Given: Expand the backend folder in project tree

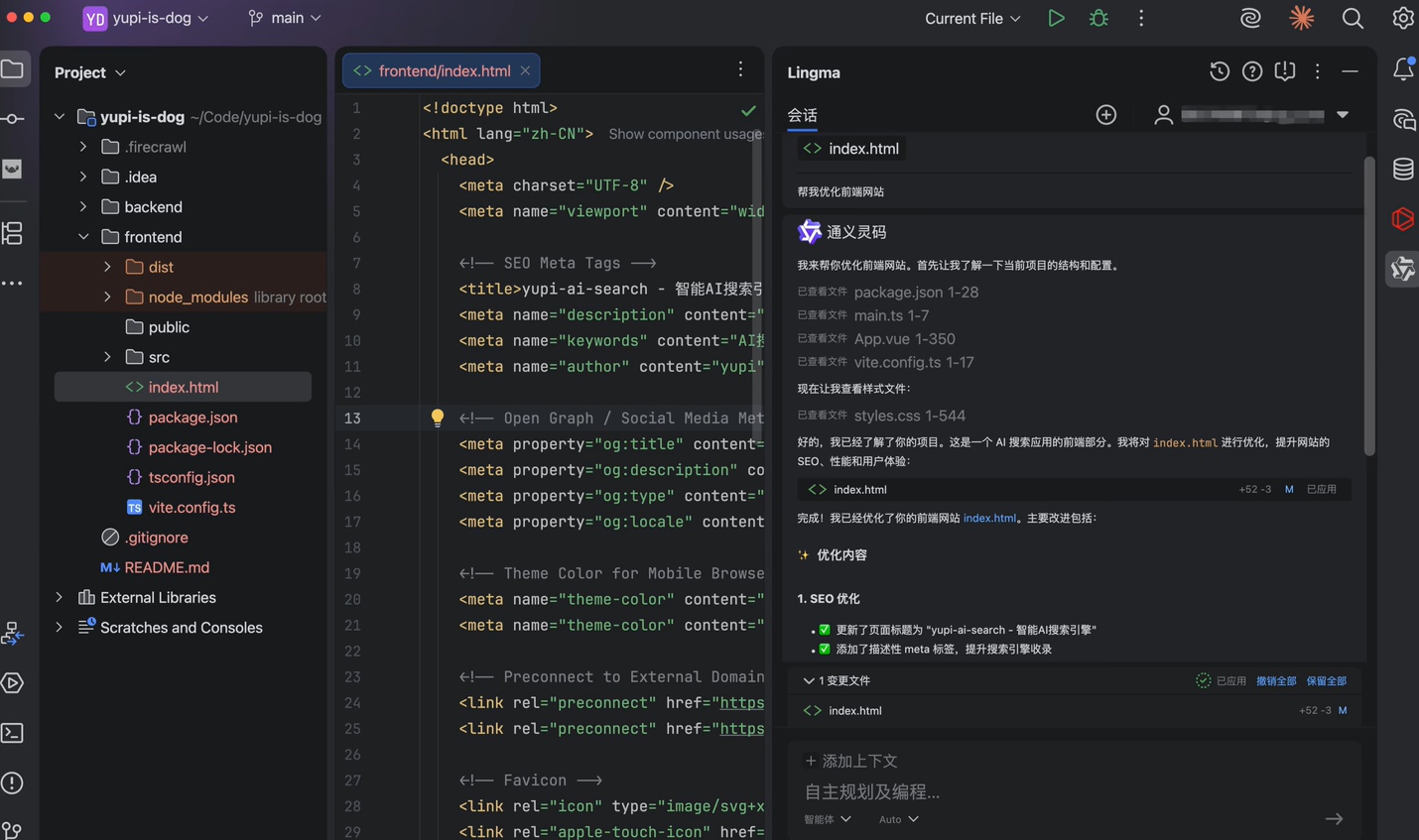Looking at the screenshot, I should [83, 207].
